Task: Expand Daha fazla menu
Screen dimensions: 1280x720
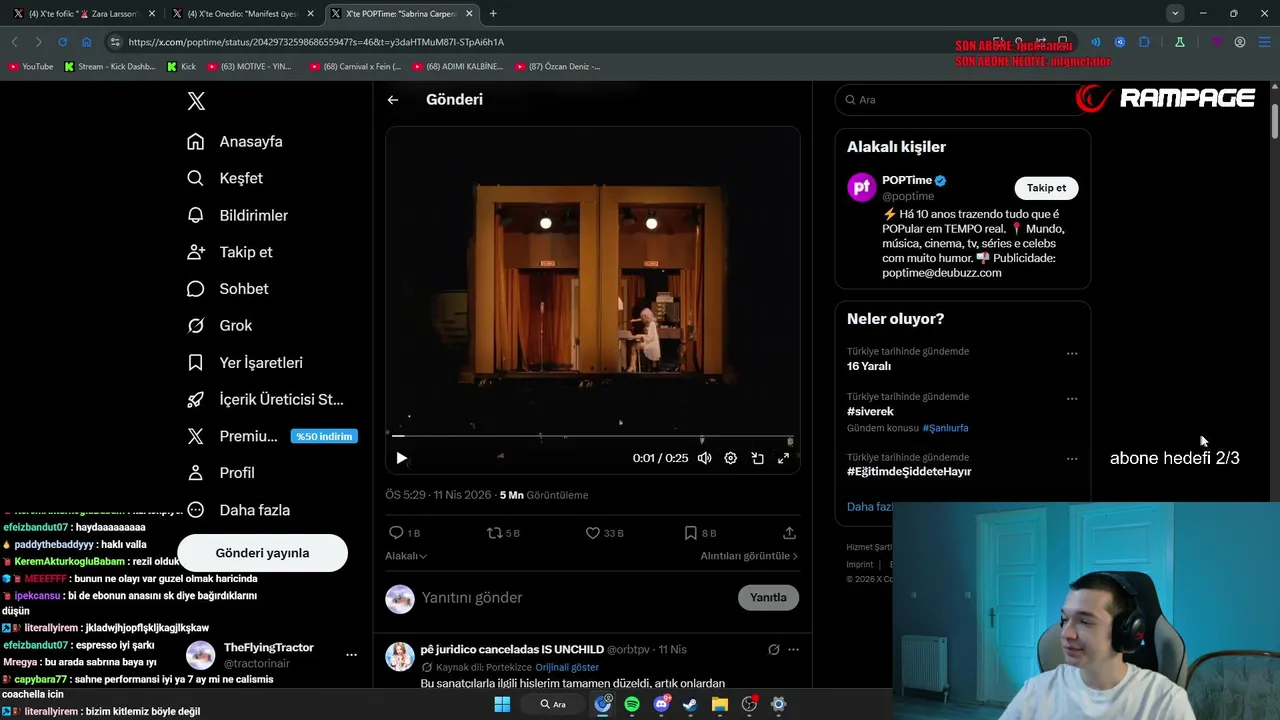Action: point(238,510)
